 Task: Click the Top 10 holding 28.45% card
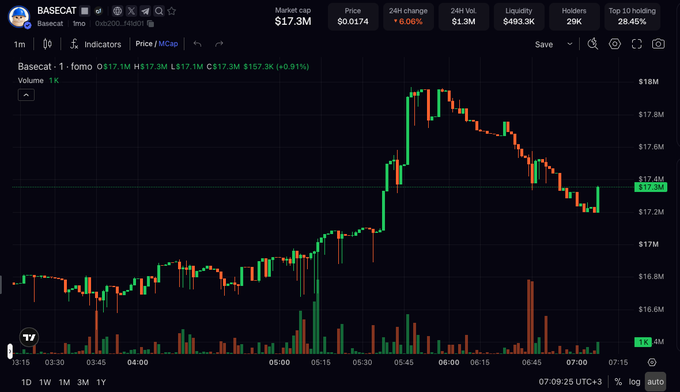click(632, 16)
